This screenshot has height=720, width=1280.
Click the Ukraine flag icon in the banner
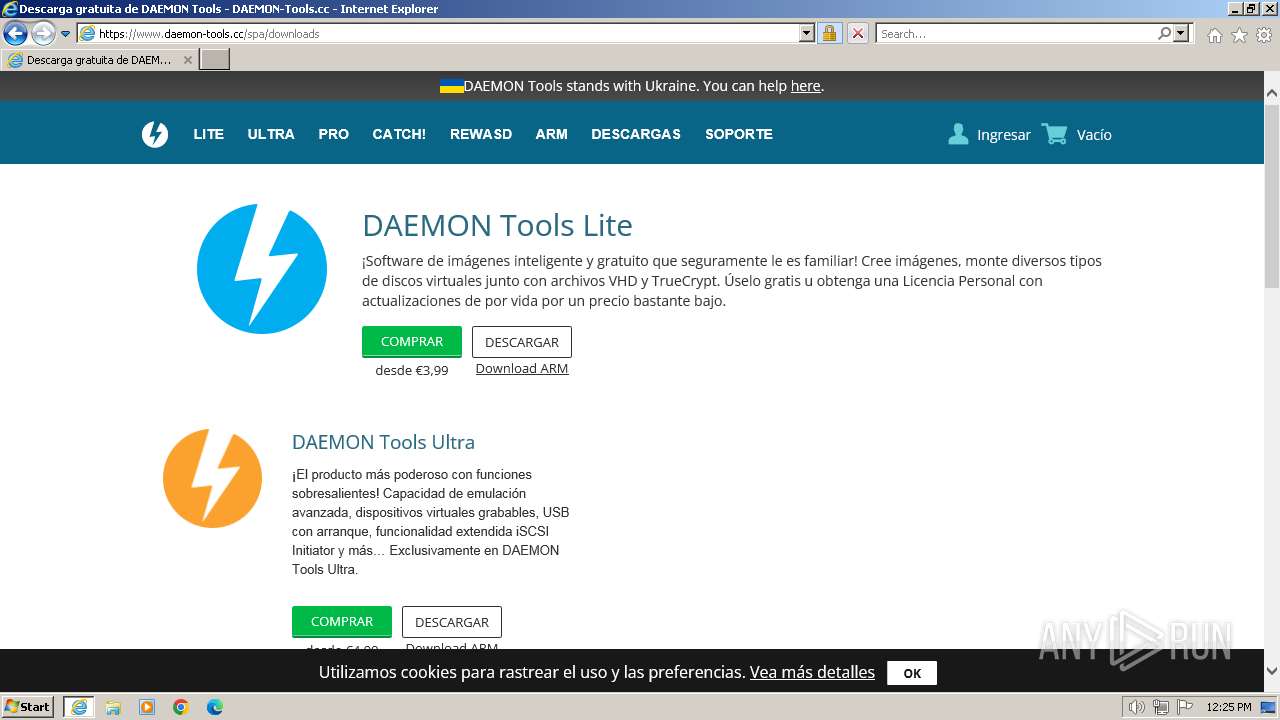tap(451, 86)
